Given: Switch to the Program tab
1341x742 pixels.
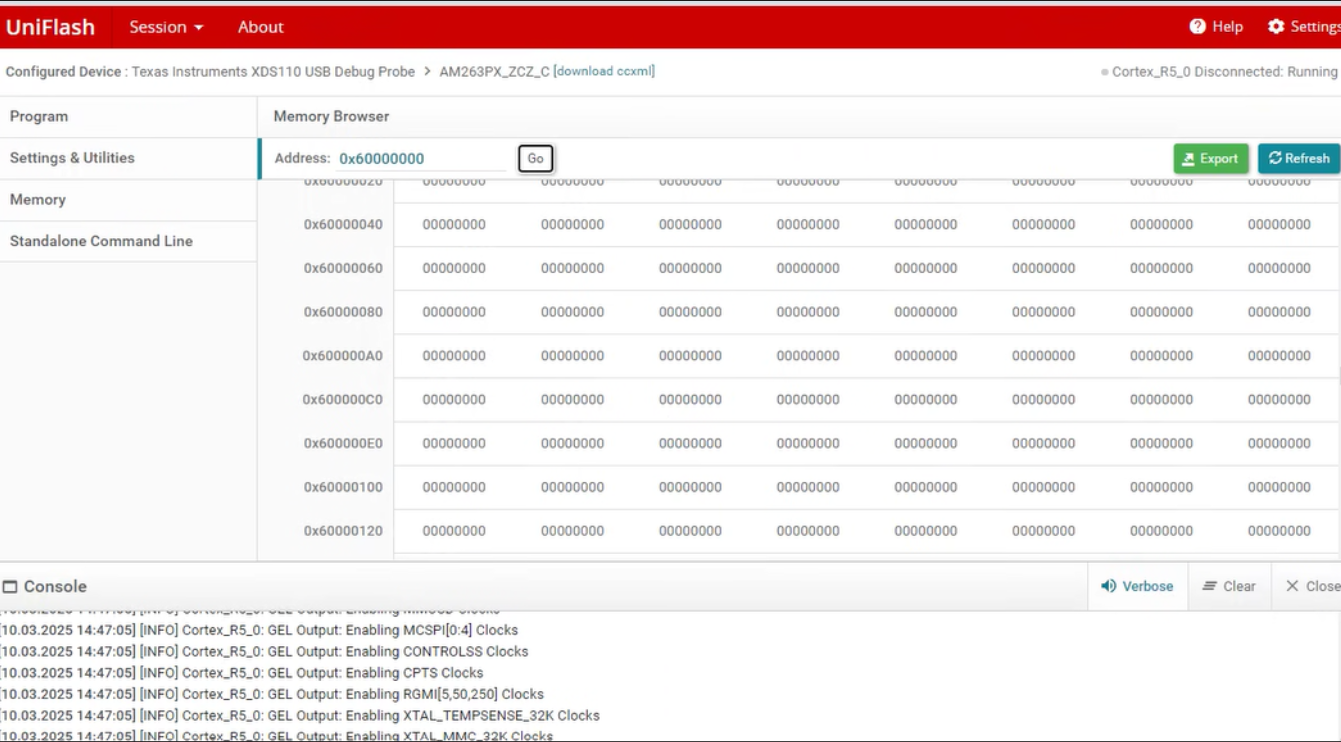Looking at the screenshot, I should click(x=128, y=116).
